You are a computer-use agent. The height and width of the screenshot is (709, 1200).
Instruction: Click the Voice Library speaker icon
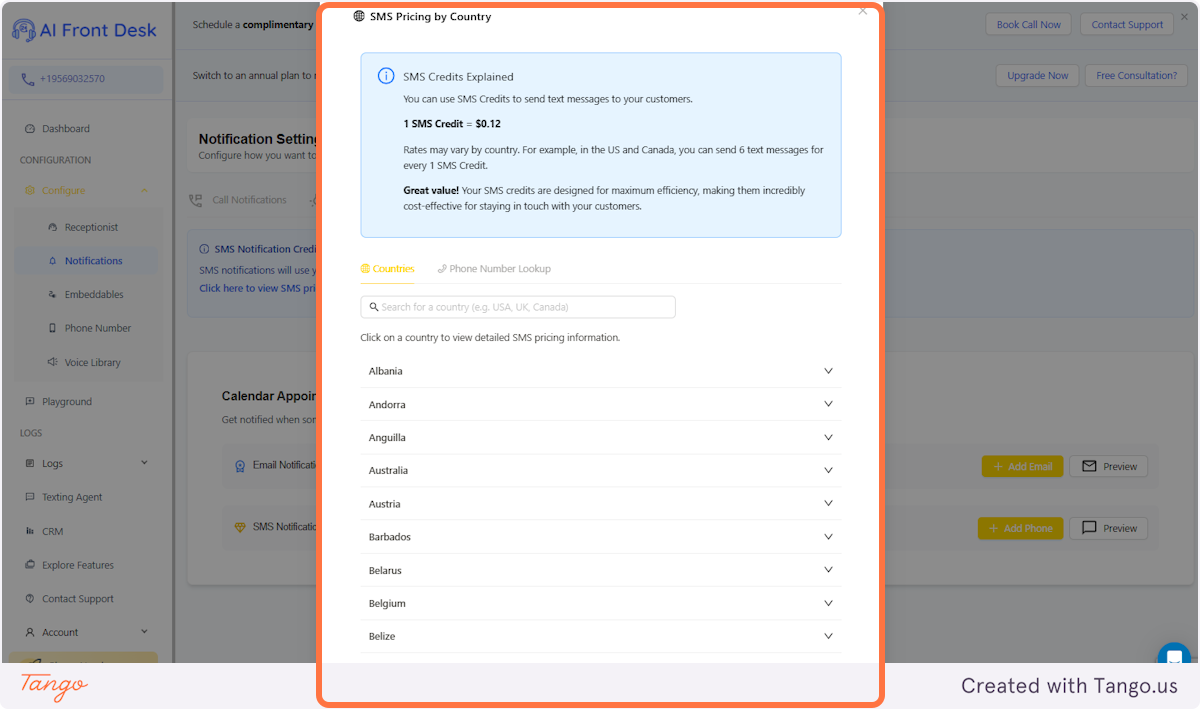[53, 362]
